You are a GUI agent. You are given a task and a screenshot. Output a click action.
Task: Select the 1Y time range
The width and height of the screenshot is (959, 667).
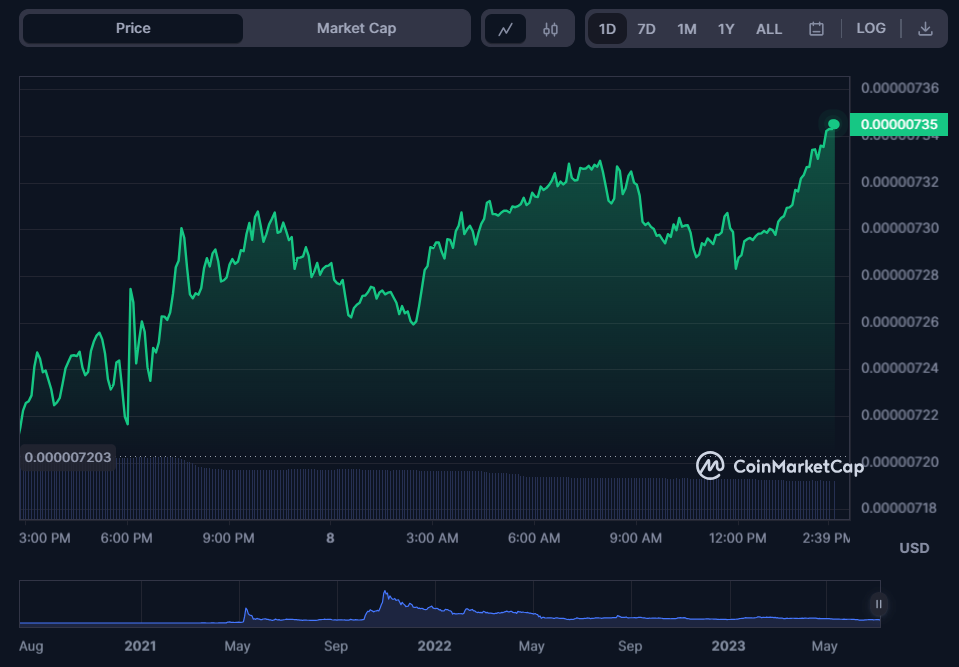coord(726,29)
